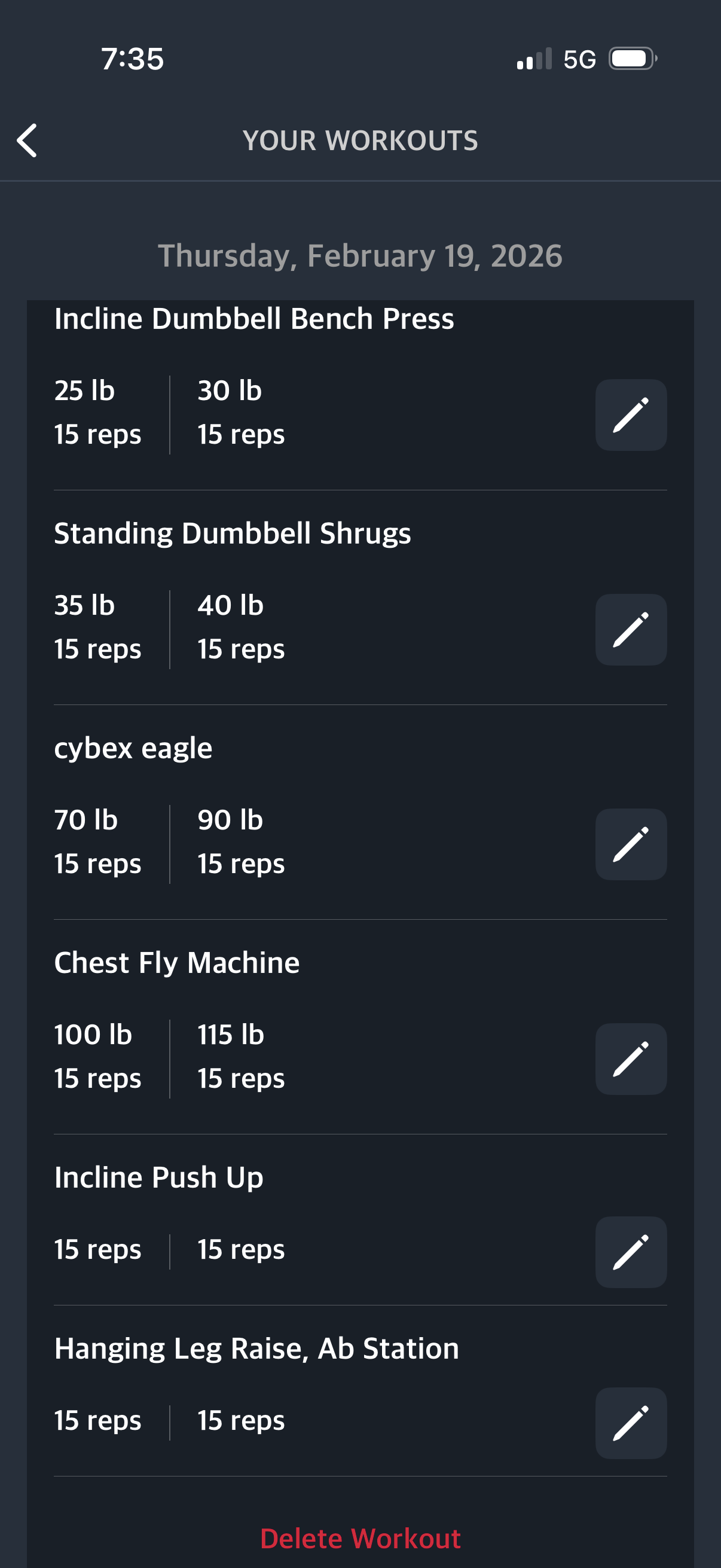Tap the cellular signal bars icon
The width and height of the screenshot is (721, 1568).
coord(534,59)
